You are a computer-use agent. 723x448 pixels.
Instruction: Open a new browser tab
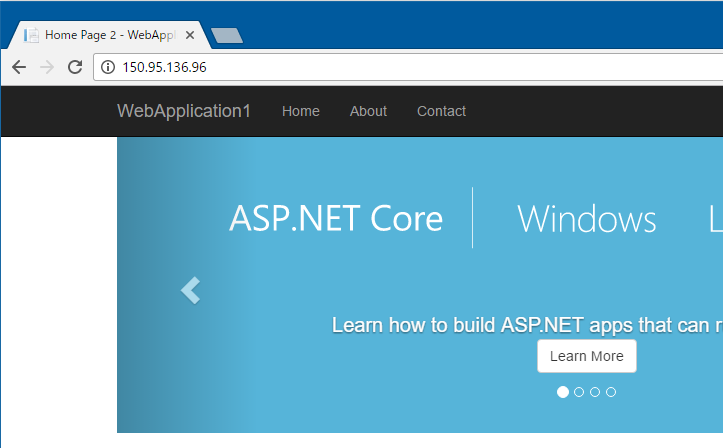(226, 35)
